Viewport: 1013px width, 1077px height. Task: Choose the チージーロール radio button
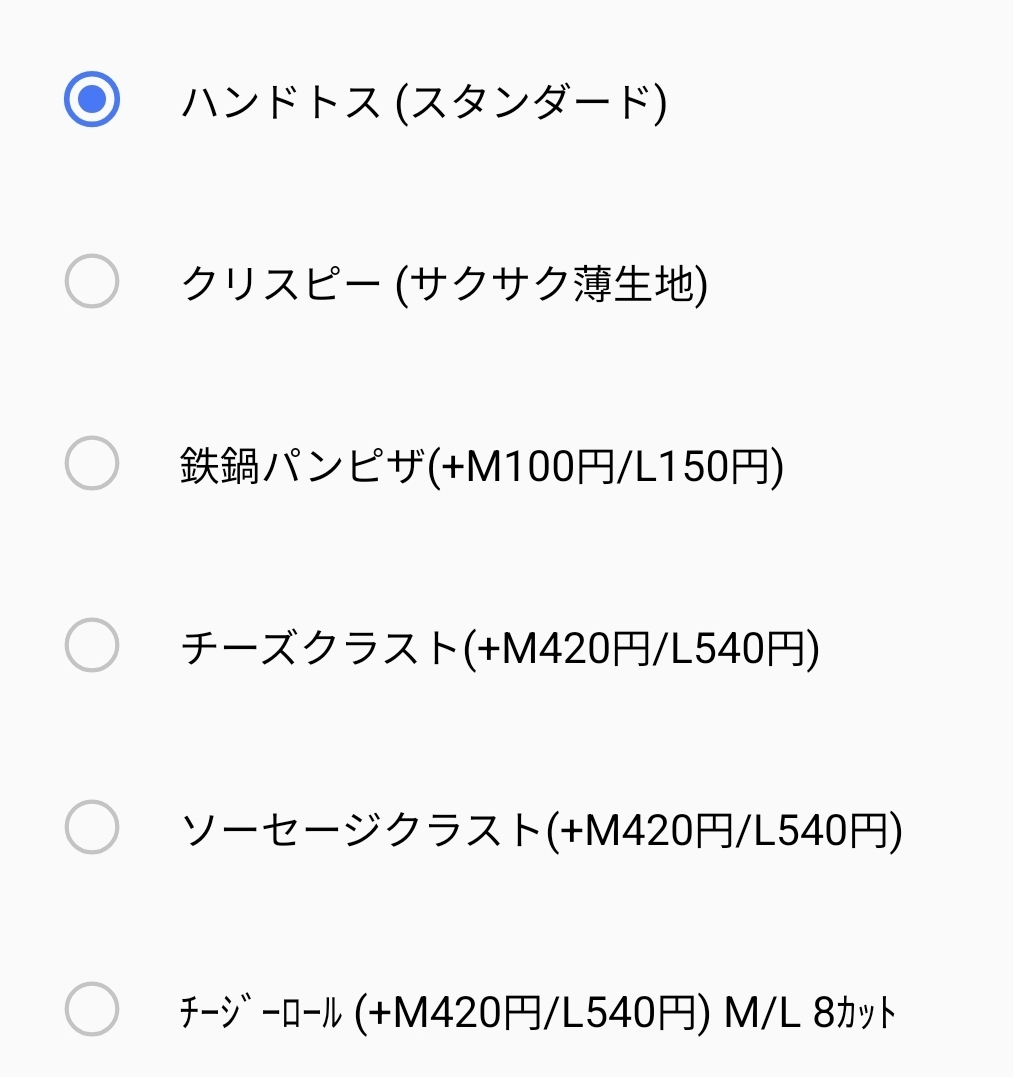pos(92,1009)
